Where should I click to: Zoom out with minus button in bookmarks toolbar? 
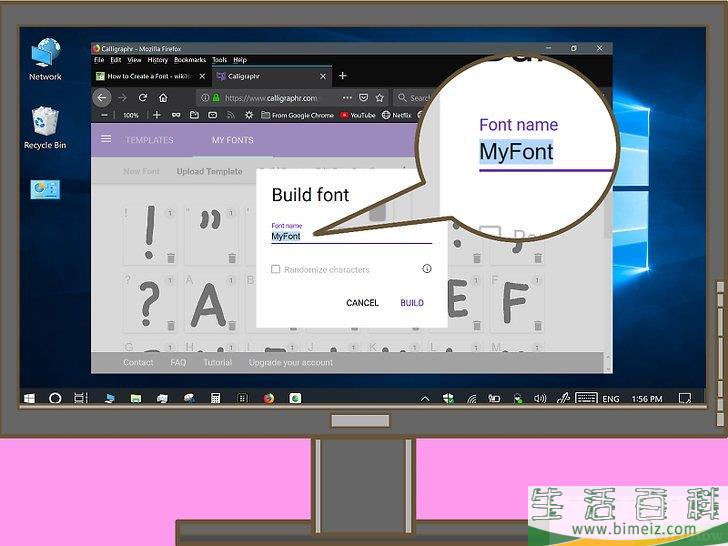coord(105,115)
